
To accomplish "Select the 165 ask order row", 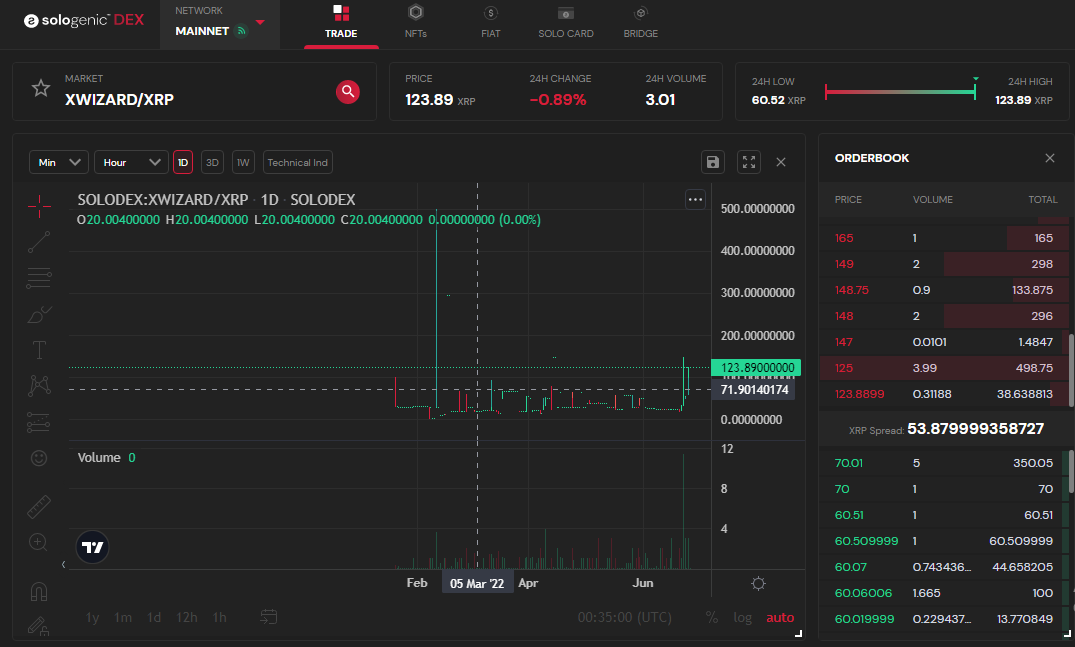I will [x=944, y=238].
